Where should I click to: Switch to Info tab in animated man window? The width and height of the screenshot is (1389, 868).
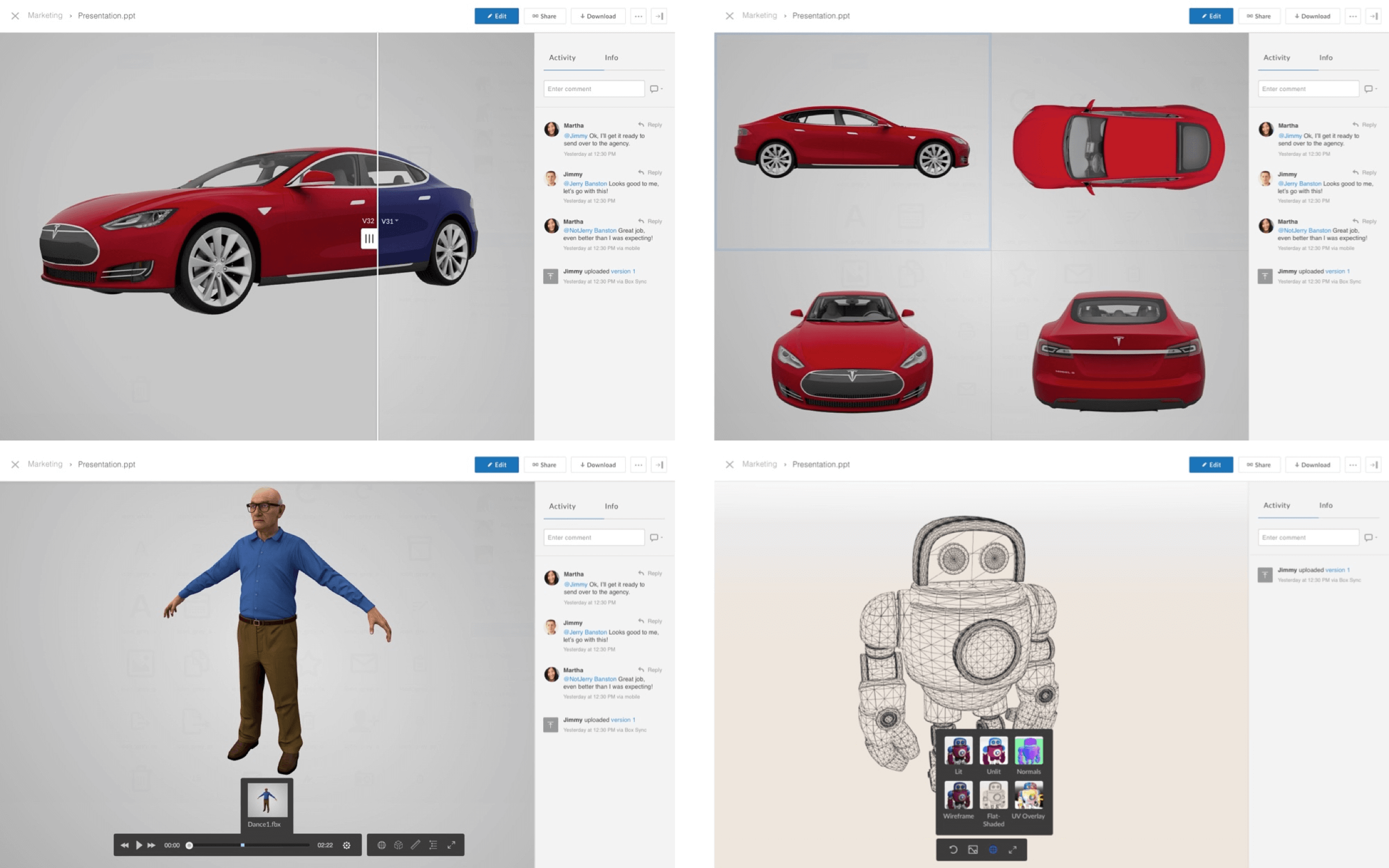(x=611, y=506)
